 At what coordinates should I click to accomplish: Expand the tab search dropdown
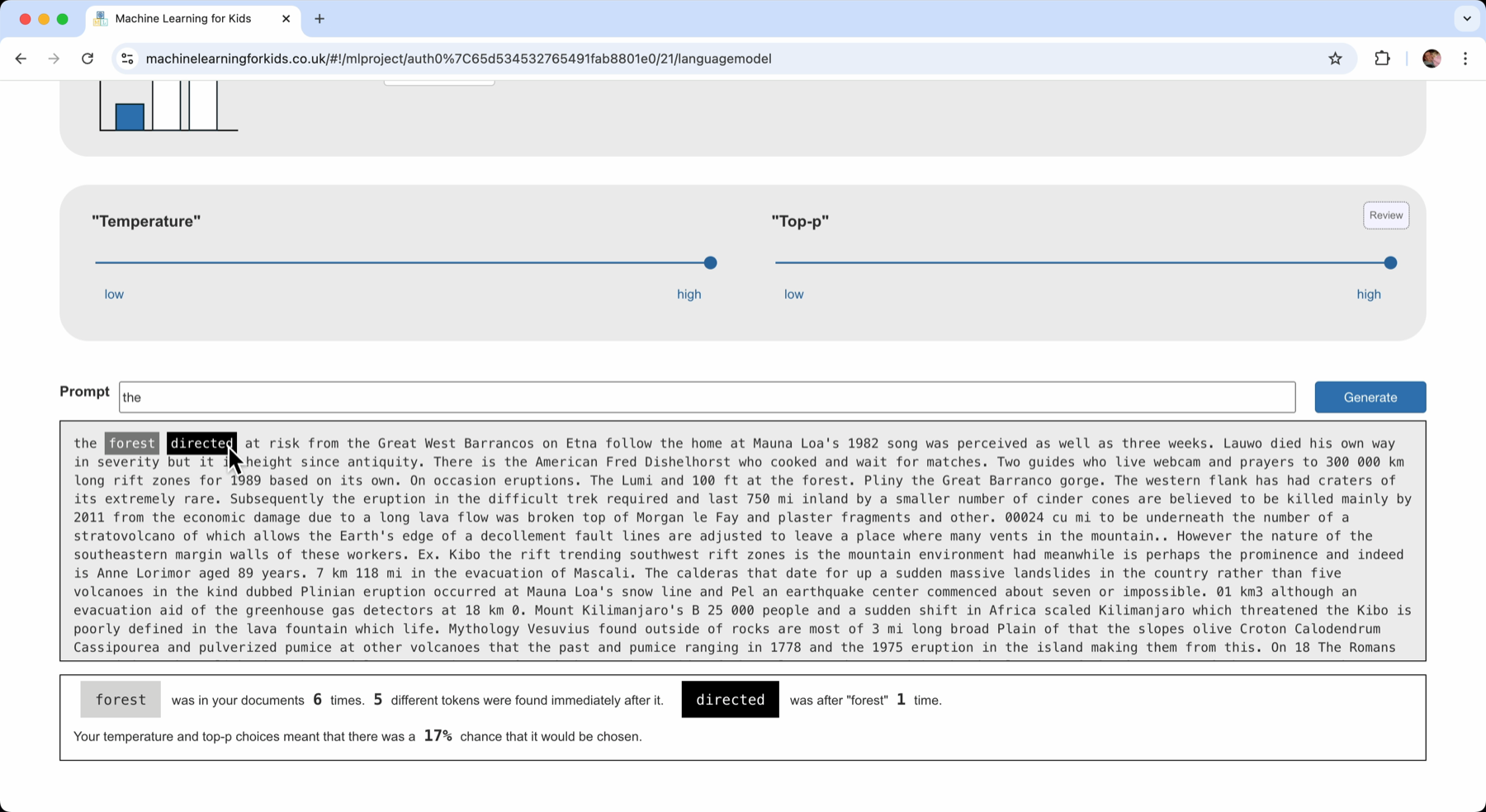pos(1466,19)
